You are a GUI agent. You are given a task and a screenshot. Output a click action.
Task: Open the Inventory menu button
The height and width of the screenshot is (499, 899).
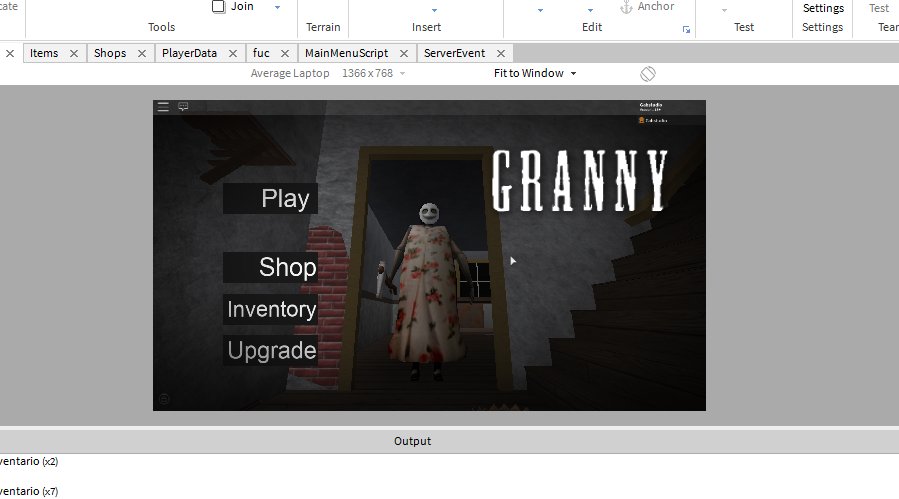(270, 310)
